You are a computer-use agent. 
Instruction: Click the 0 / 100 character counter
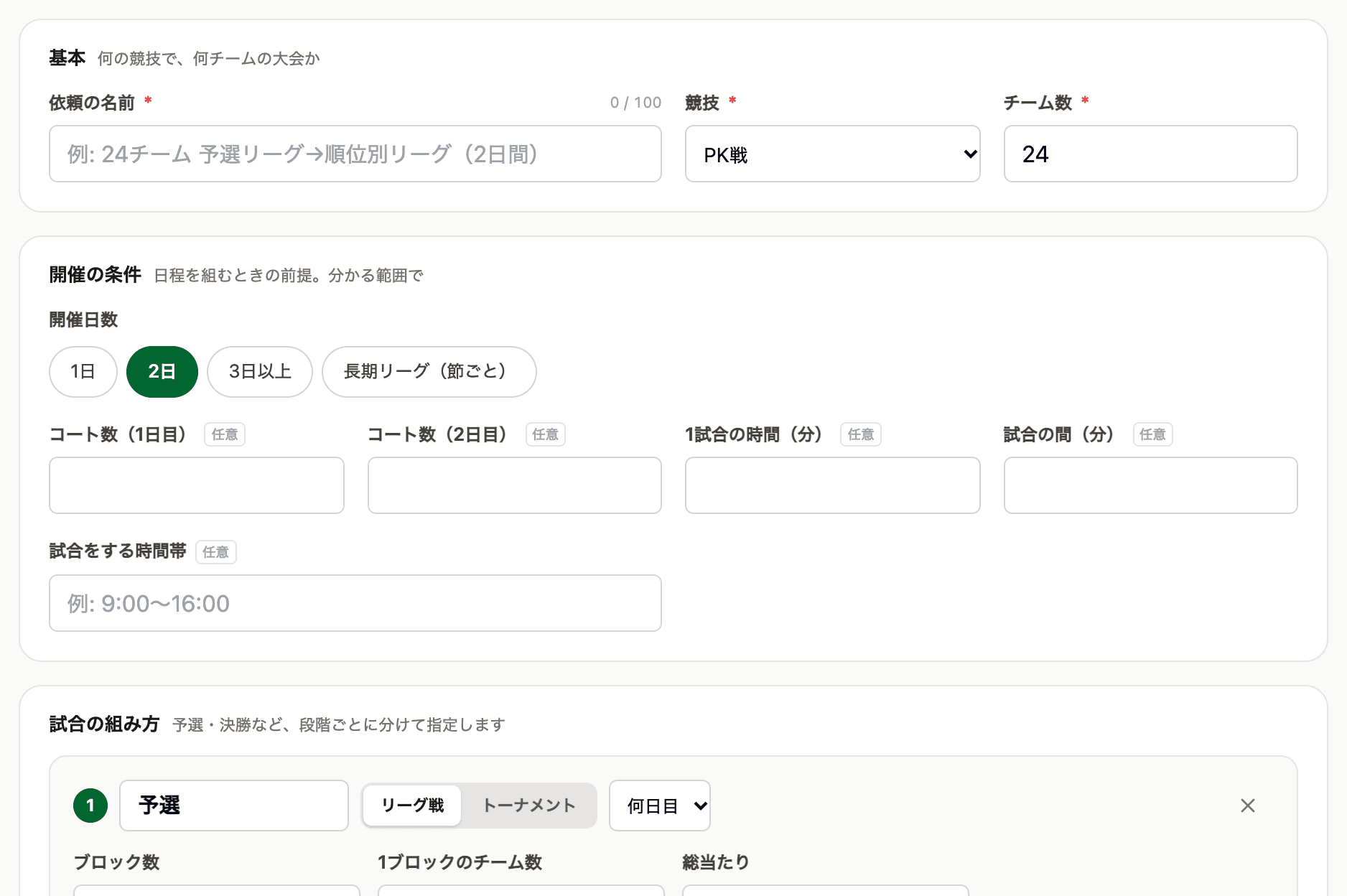point(635,103)
